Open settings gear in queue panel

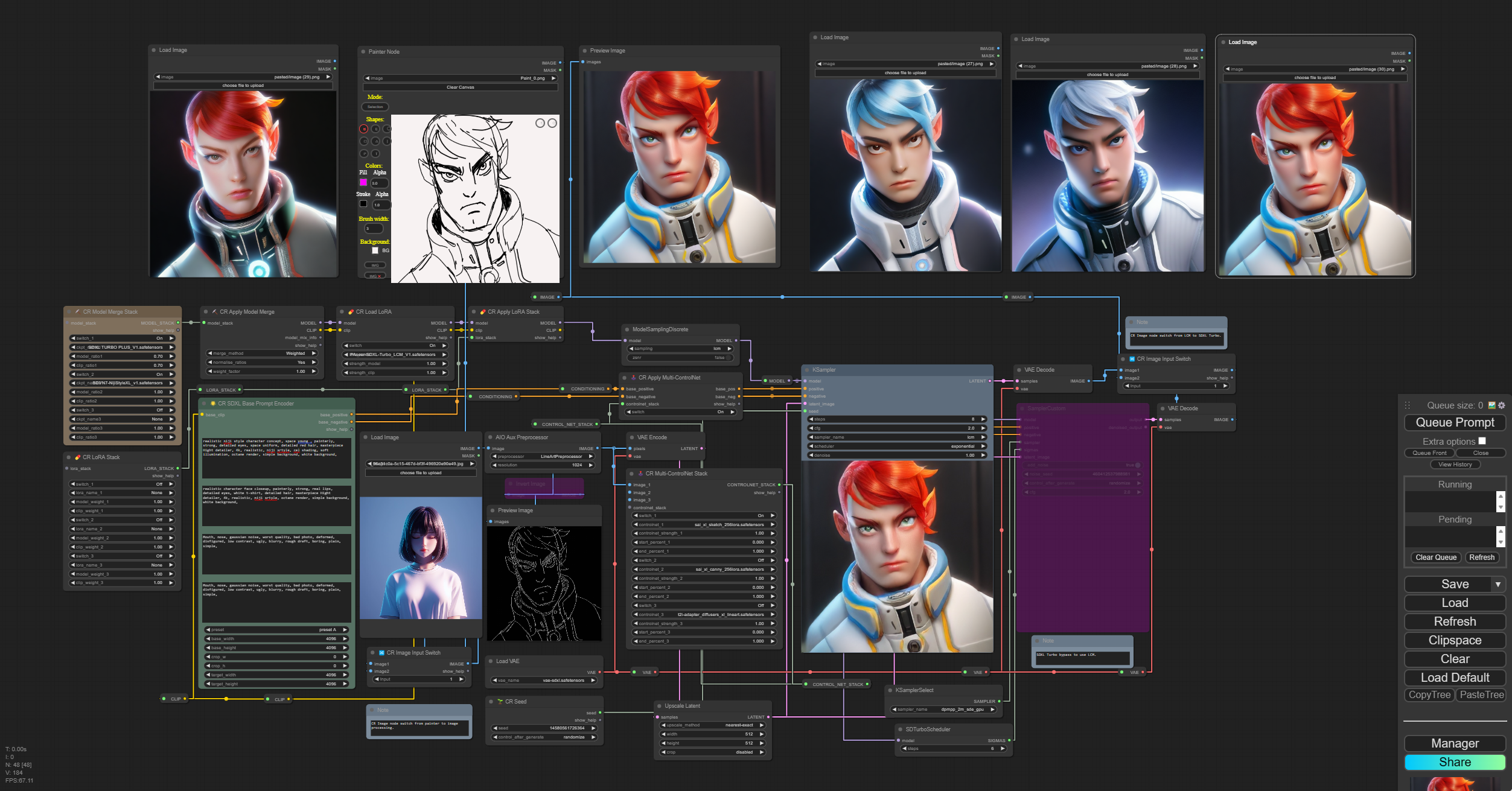(1502, 405)
